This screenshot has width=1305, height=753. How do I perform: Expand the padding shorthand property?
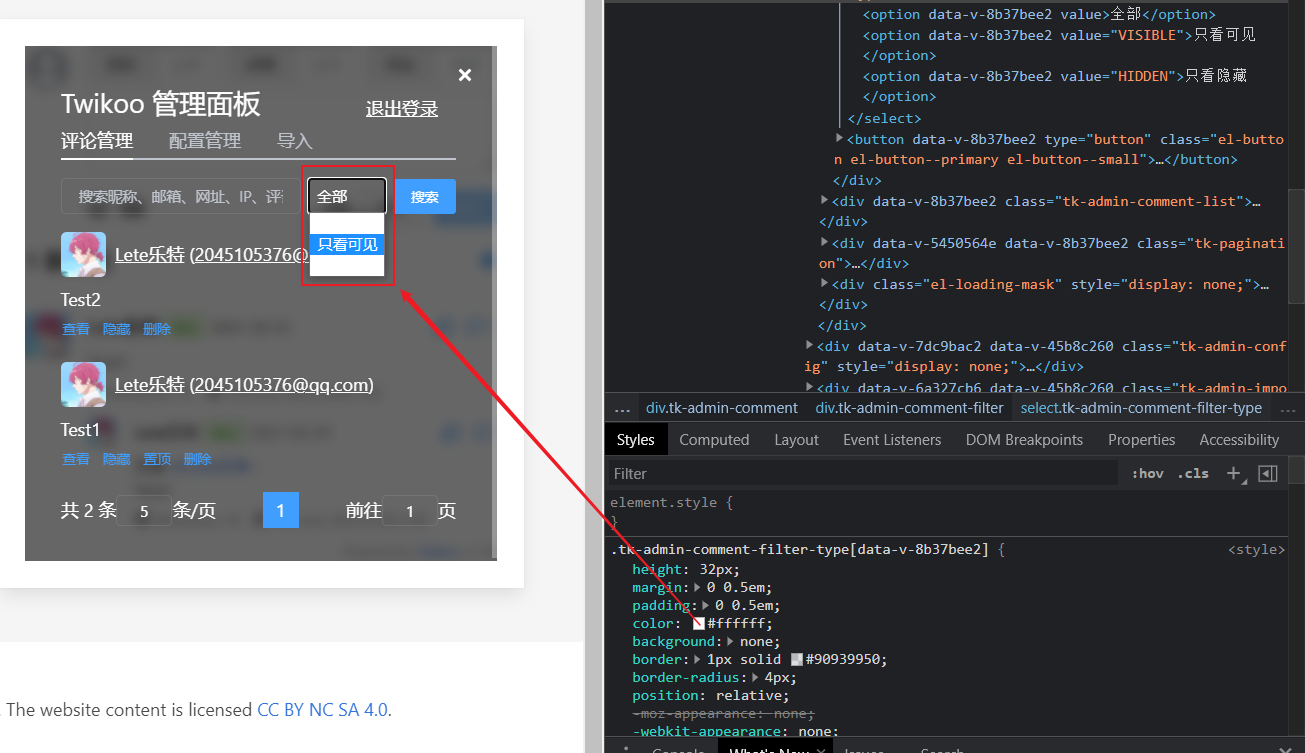tap(706, 605)
